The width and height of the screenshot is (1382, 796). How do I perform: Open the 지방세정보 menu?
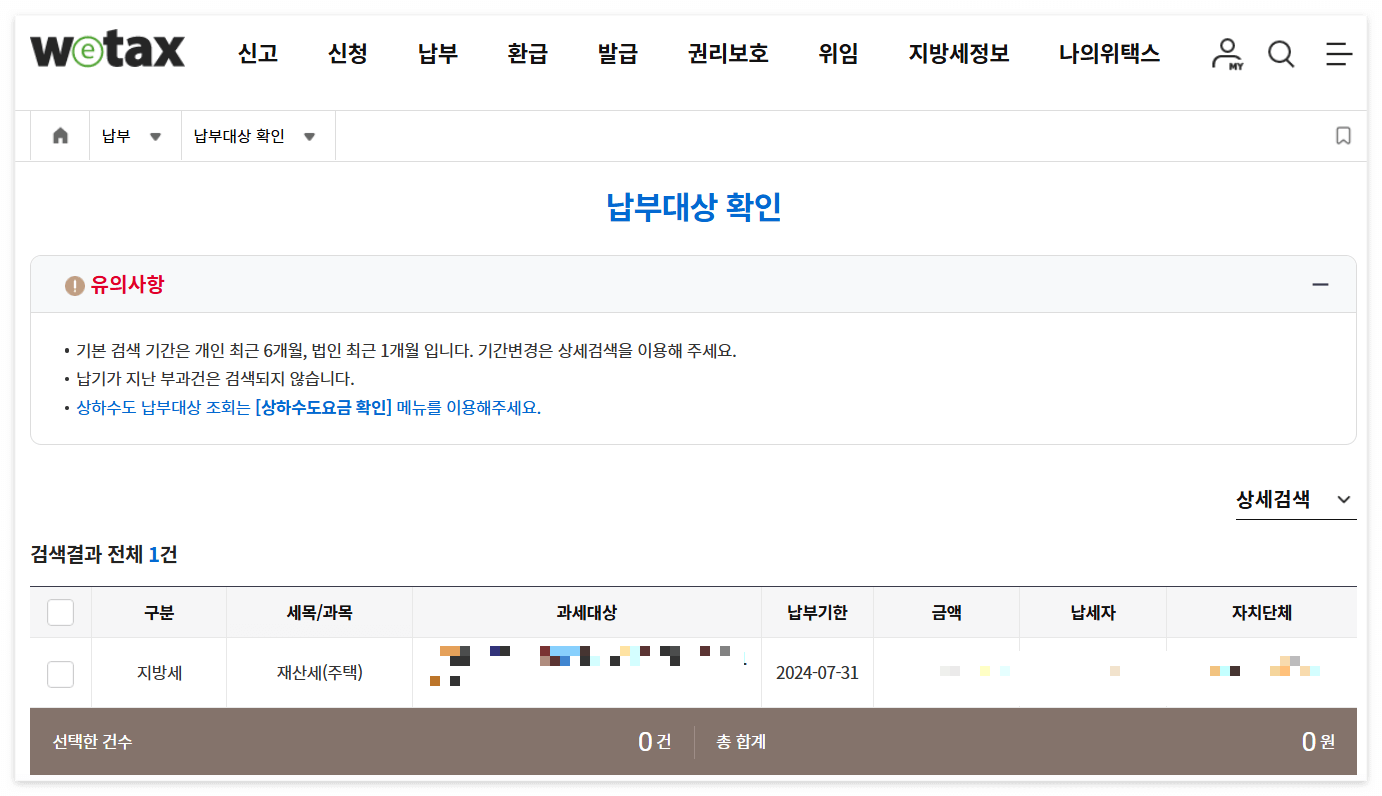[957, 54]
